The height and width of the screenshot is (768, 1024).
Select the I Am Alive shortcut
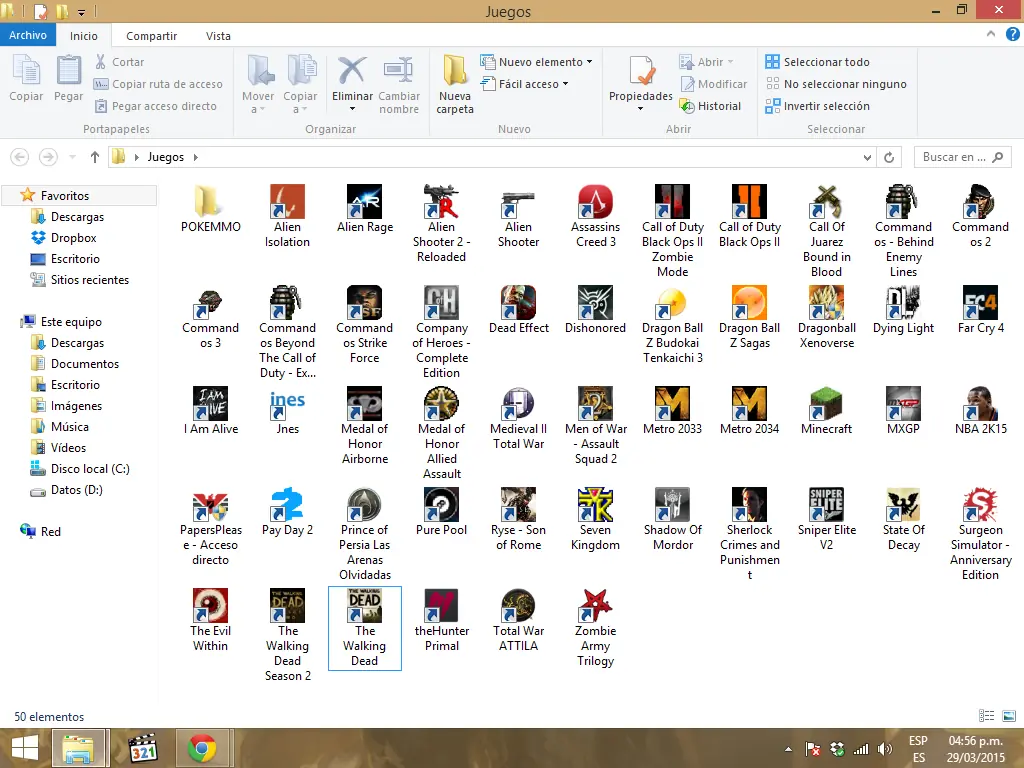(x=210, y=411)
